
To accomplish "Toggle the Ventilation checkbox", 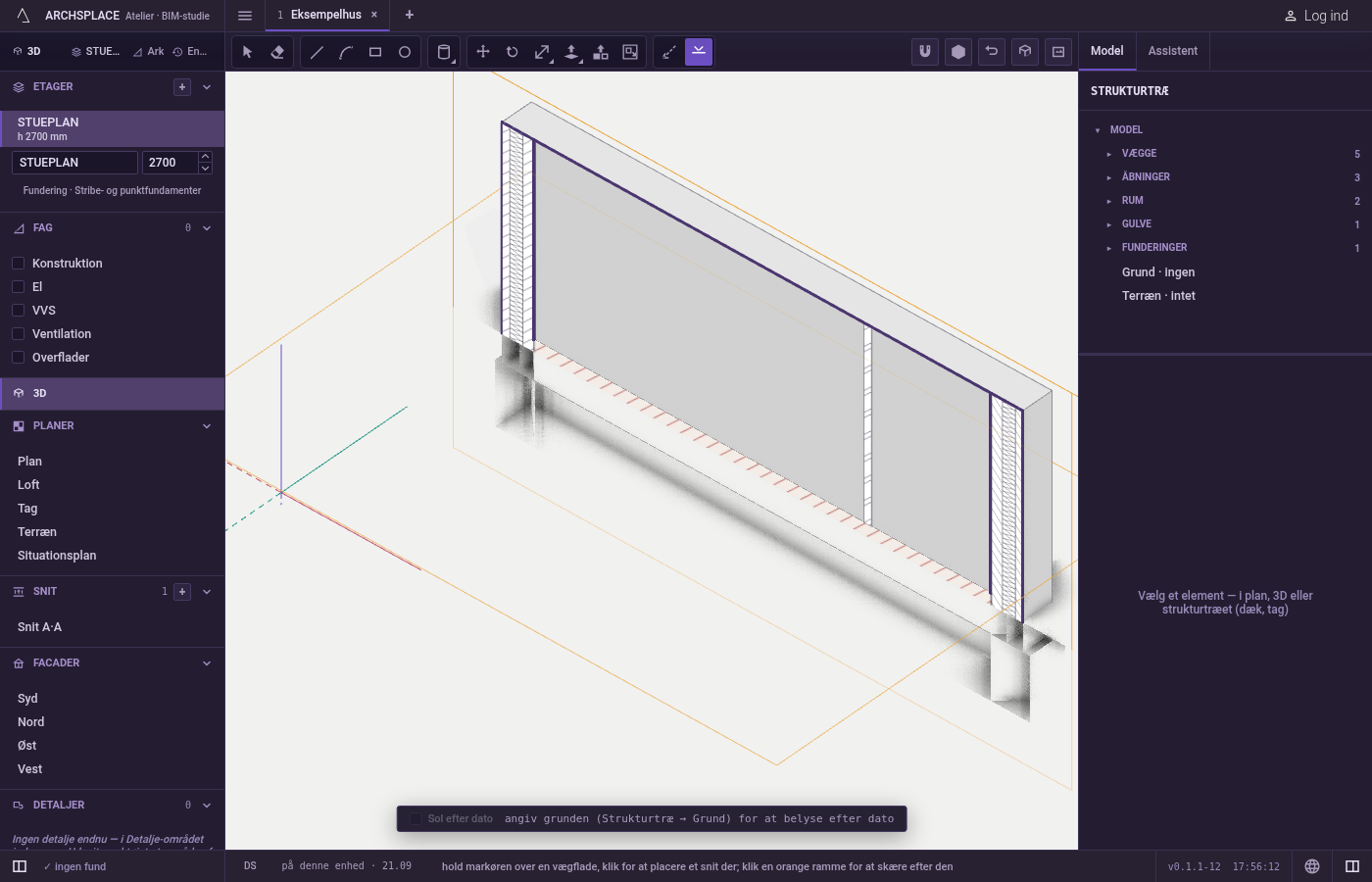I will [x=18, y=333].
